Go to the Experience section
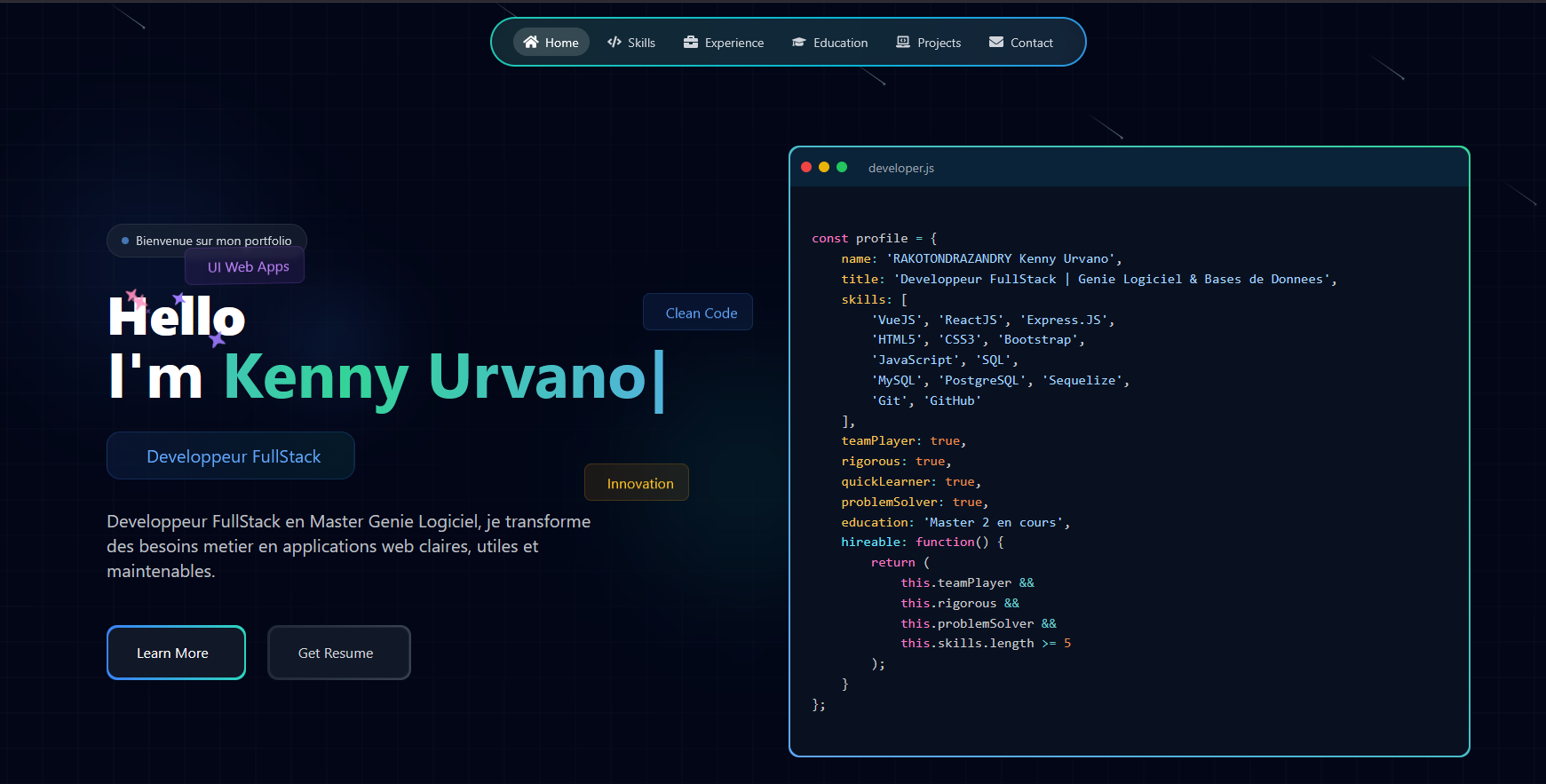1546x784 pixels. click(x=724, y=42)
